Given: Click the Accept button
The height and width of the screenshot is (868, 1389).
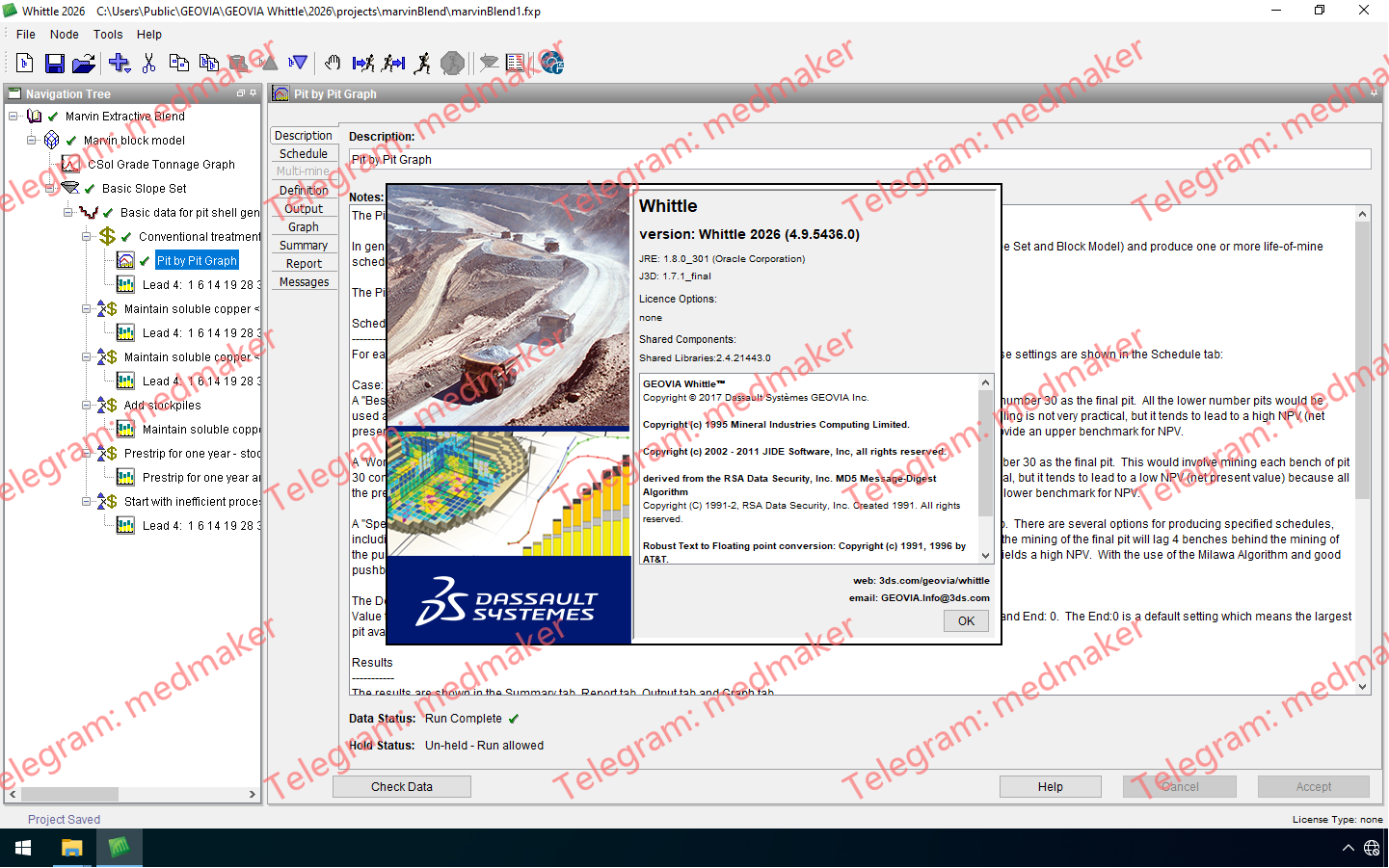Looking at the screenshot, I should [x=1314, y=787].
